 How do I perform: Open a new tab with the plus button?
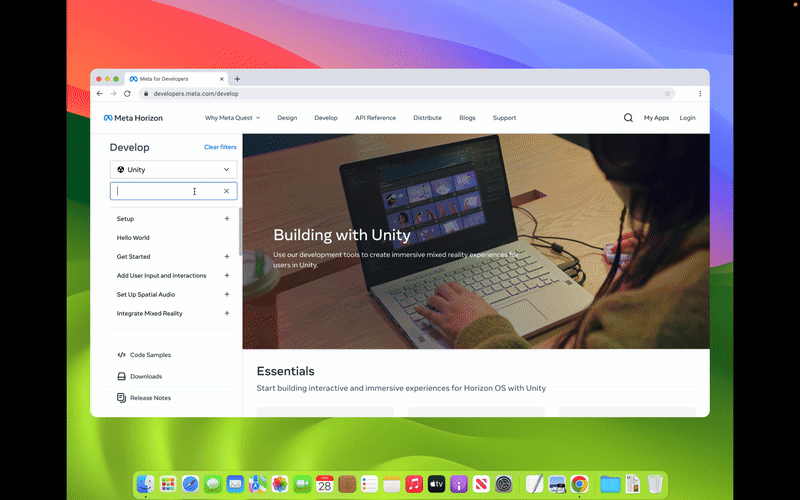(237, 79)
